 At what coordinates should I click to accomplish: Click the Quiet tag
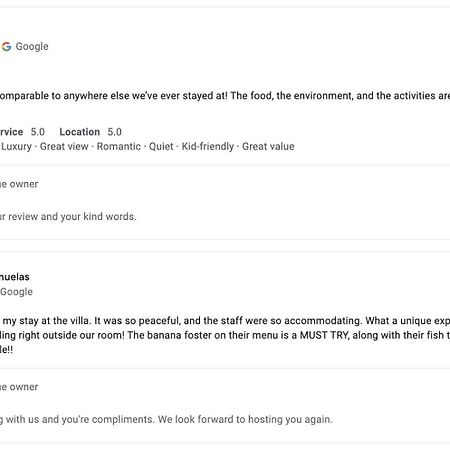click(x=161, y=146)
